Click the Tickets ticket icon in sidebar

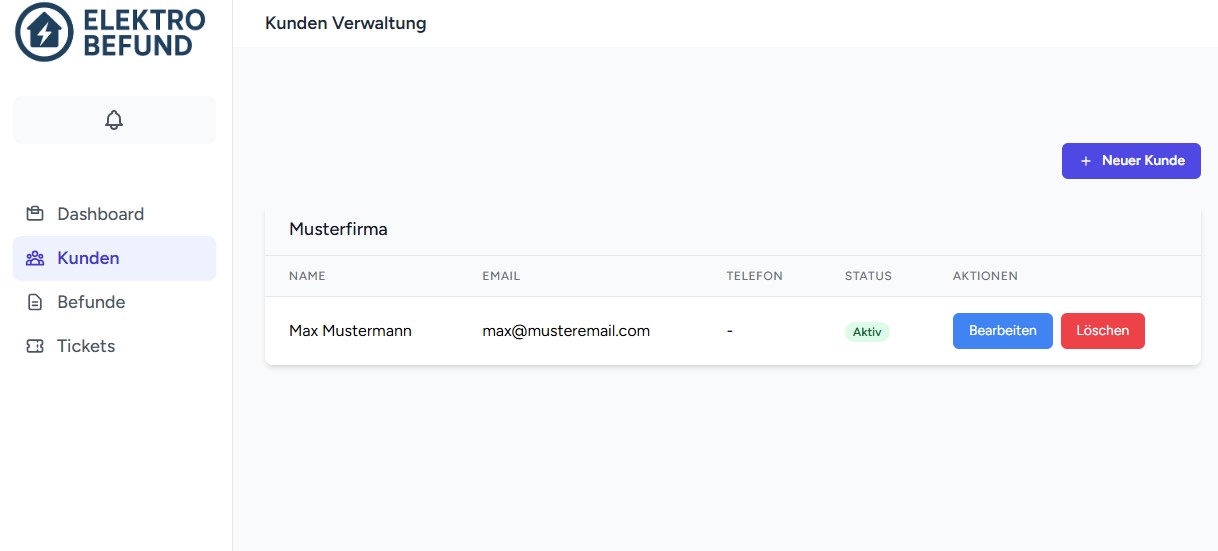point(35,346)
